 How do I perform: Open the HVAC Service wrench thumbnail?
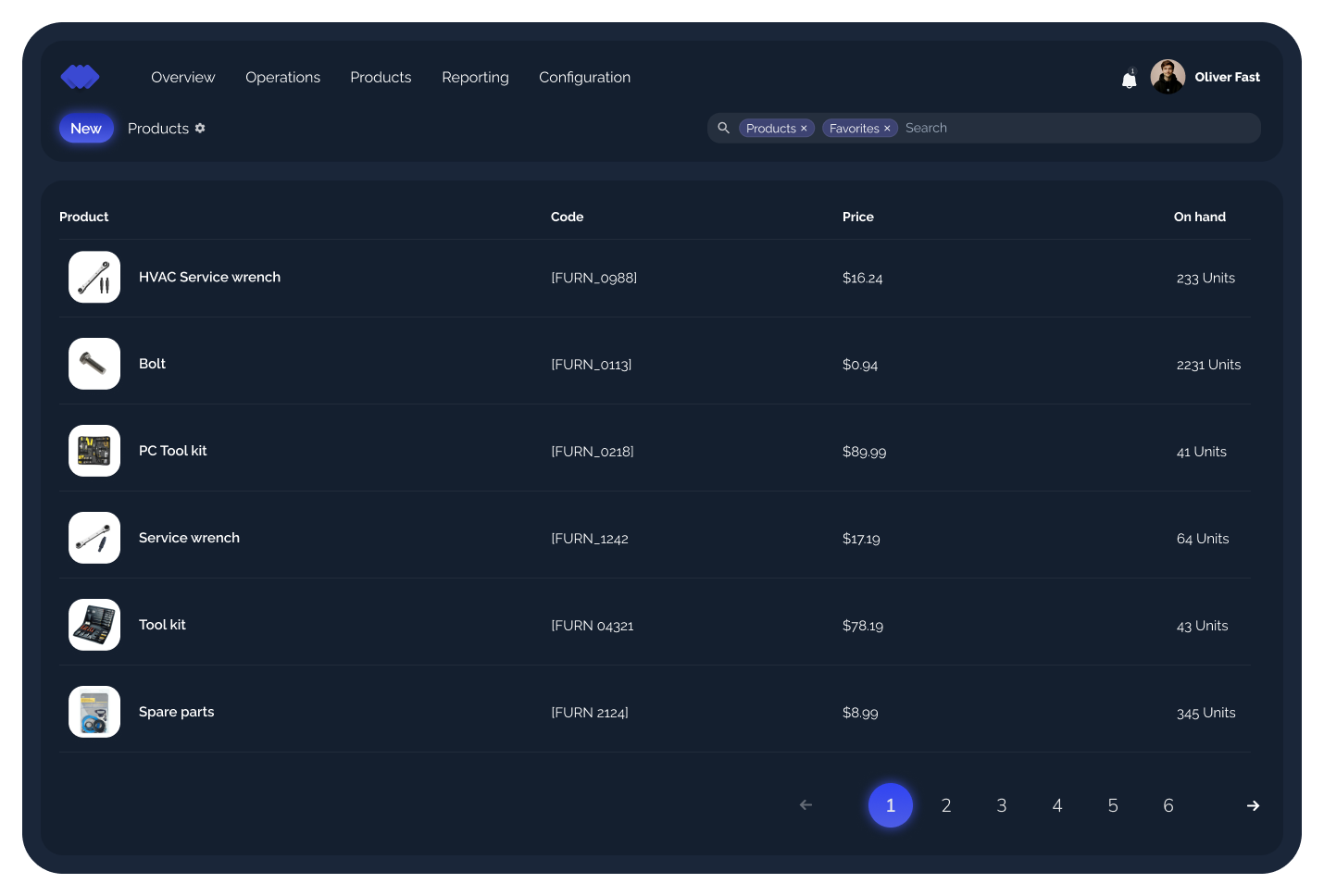[94, 277]
